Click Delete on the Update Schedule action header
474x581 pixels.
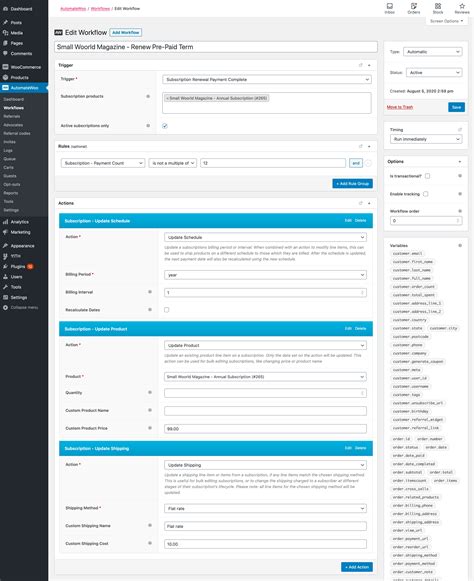360,220
